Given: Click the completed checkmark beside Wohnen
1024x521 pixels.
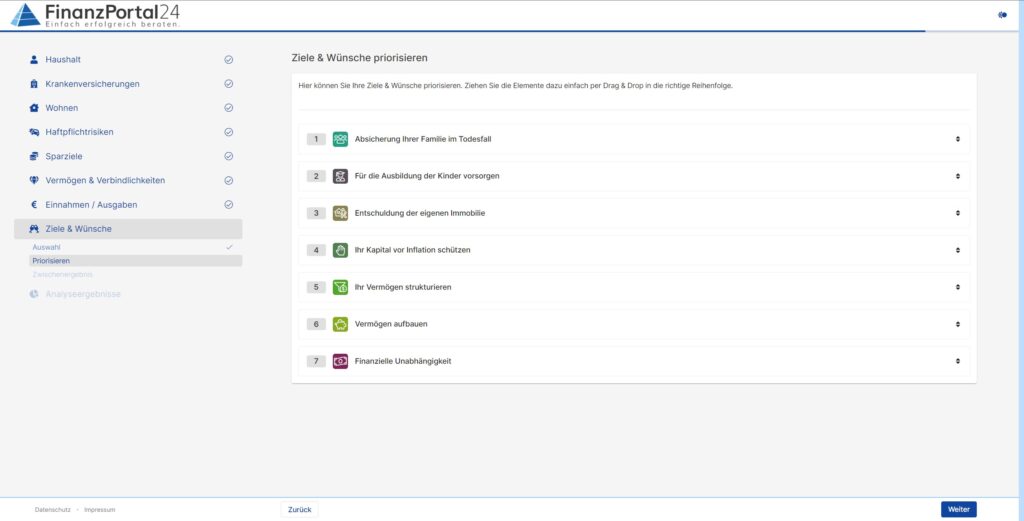Looking at the screenshot, I should pyautogui.click(x=229, y=108).
